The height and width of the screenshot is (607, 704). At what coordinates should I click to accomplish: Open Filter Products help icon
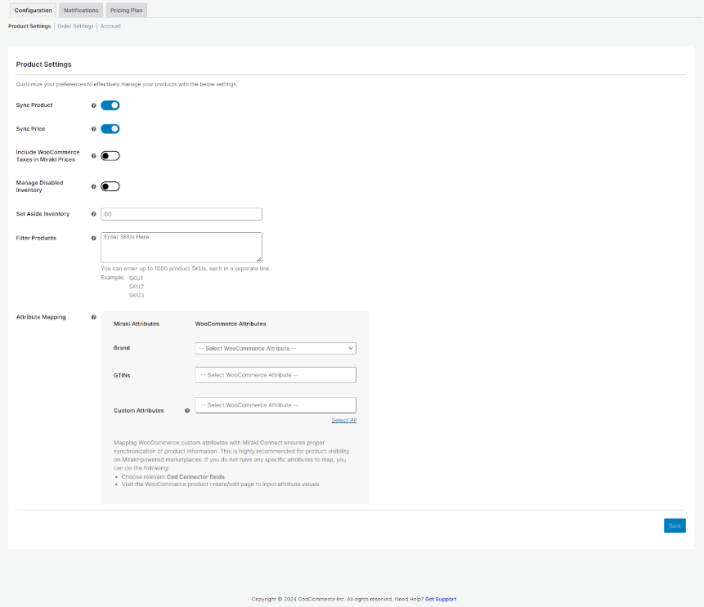coord(94,238)
